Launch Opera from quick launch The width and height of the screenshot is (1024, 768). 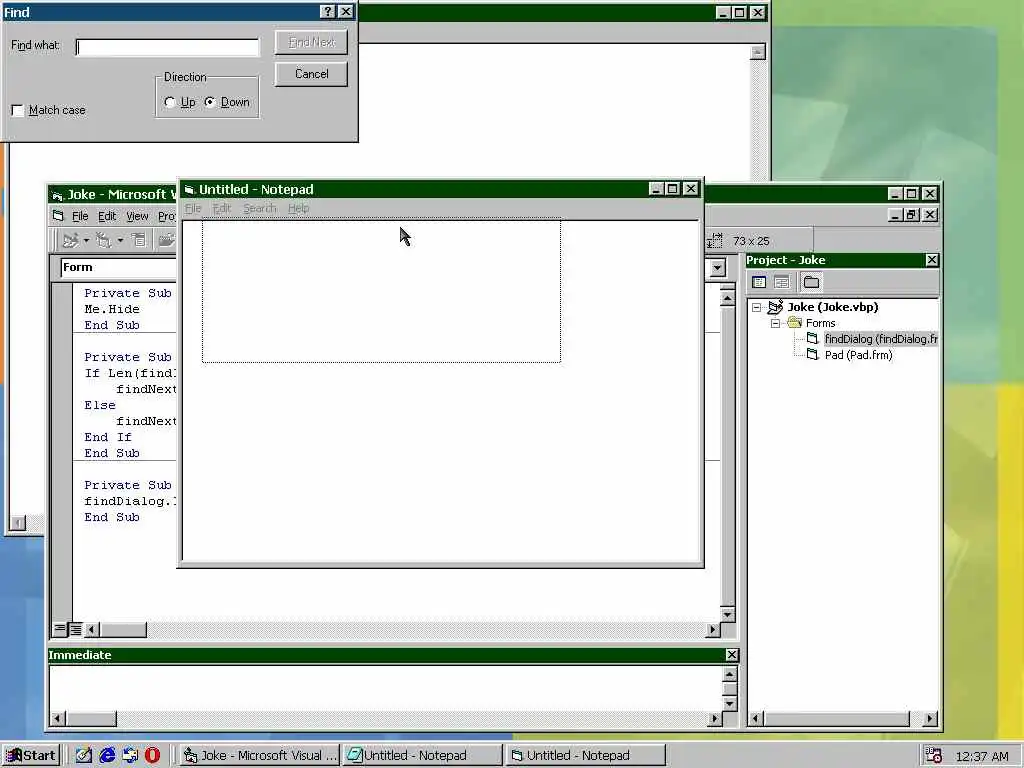tap(153, 755)
